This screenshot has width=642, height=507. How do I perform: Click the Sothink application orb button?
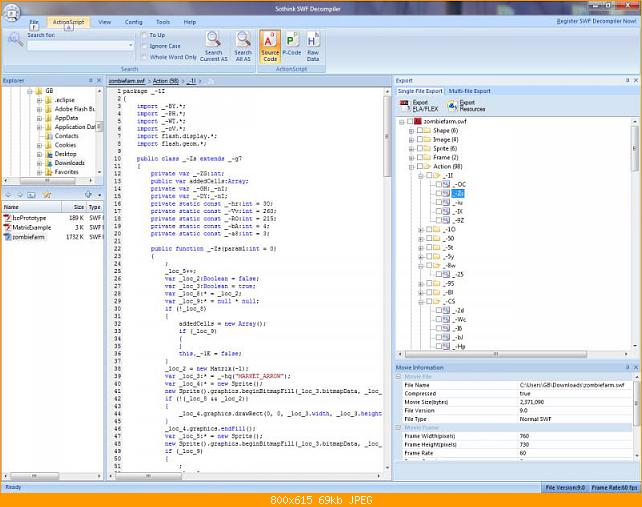11,13
